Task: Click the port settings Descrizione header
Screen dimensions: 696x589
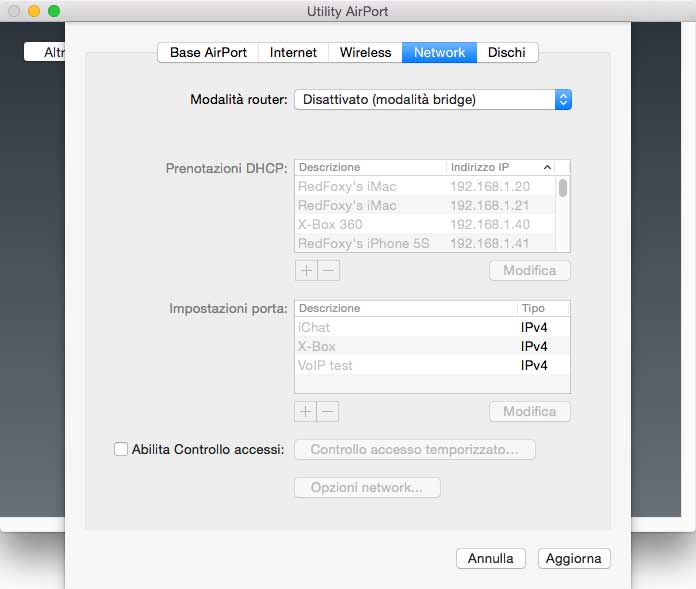Action: 406,308
